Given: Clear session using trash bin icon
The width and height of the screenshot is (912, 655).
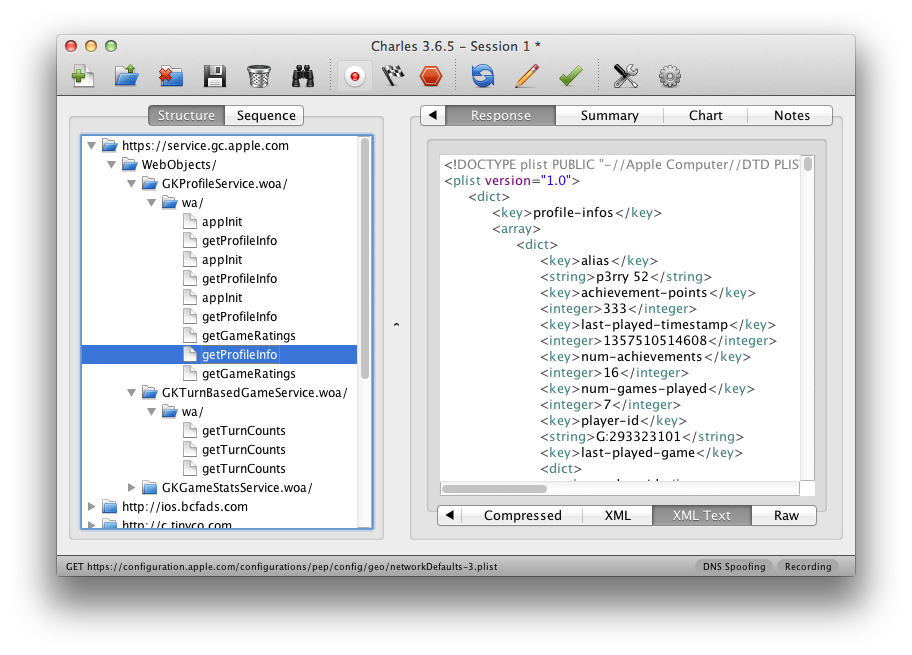Looking at the screenshot, I should (259, 76).
